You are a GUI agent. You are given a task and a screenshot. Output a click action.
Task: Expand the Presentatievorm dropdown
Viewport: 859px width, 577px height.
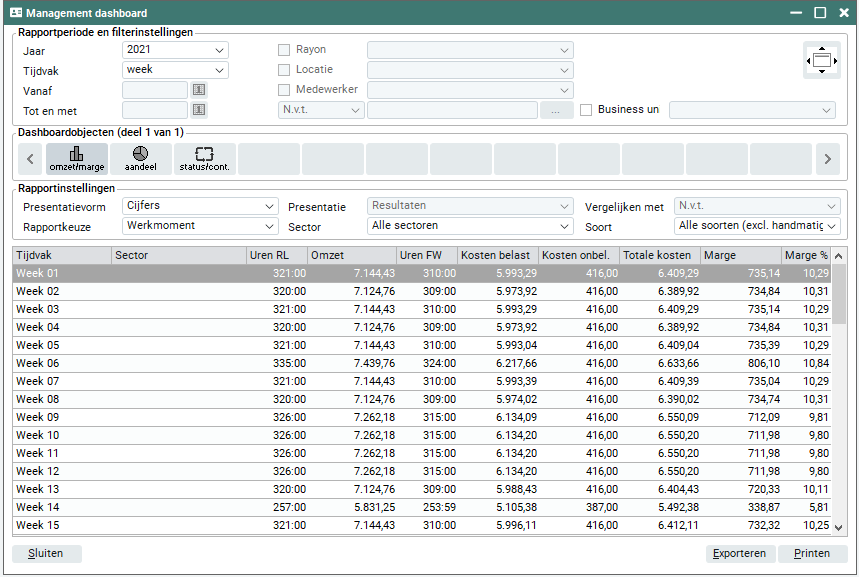[200, 206]
